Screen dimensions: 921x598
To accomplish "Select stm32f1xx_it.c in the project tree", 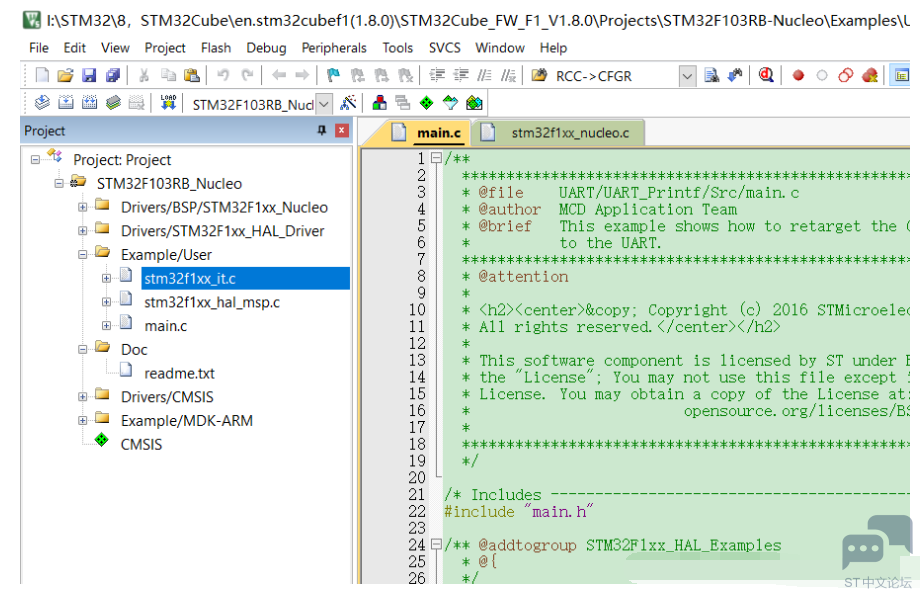I will [x=190, y=278].
